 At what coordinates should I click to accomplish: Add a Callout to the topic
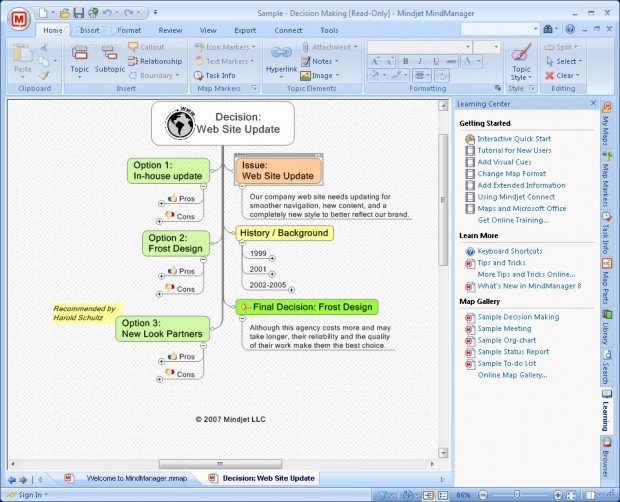[x=146, y=47]
